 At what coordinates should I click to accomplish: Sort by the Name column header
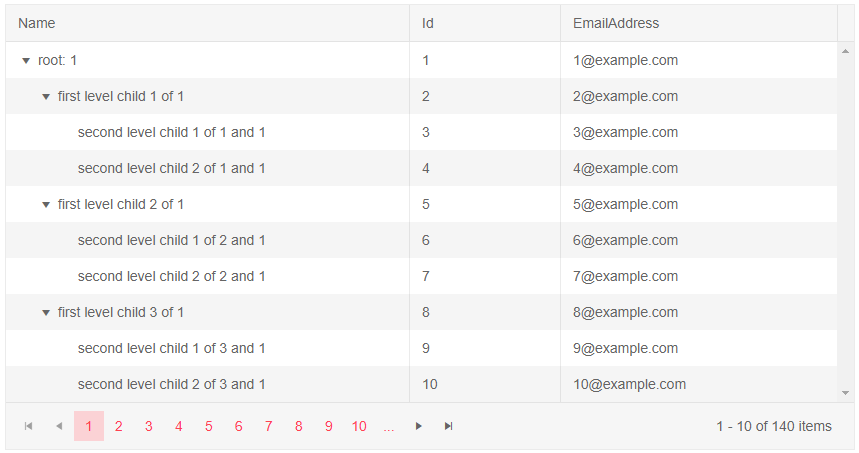[x=37, y=23]
